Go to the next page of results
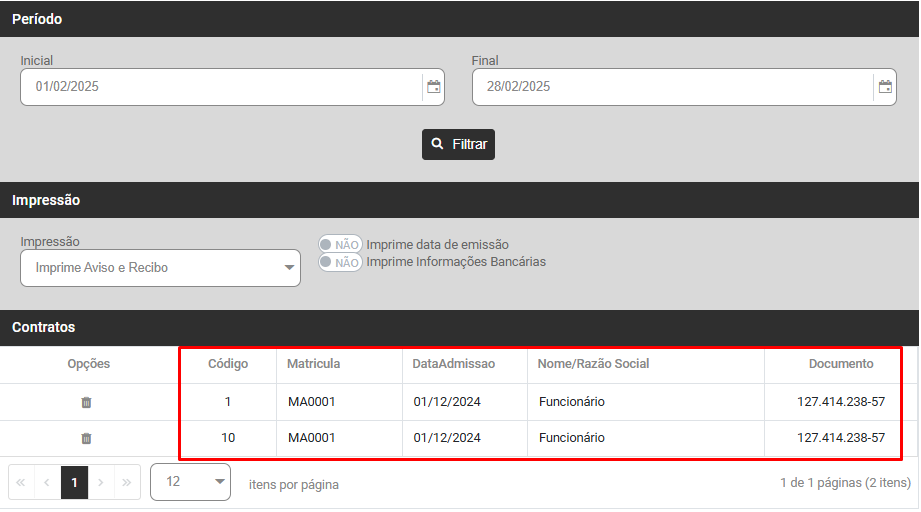Viewport: 921px width, 512px height. click(x=101, y=483)
